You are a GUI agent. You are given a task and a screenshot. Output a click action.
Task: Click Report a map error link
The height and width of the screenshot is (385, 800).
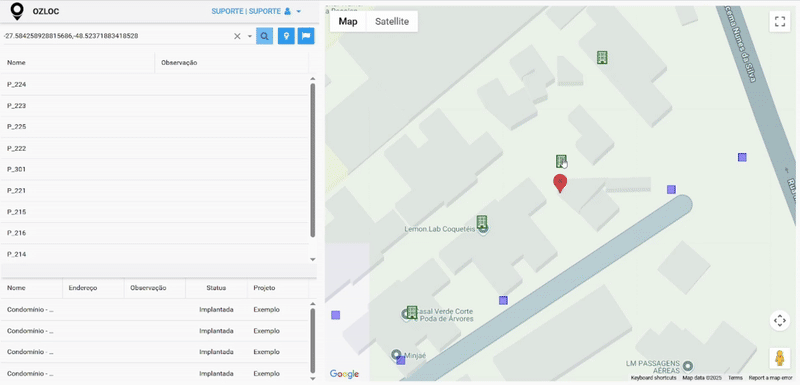770,378
